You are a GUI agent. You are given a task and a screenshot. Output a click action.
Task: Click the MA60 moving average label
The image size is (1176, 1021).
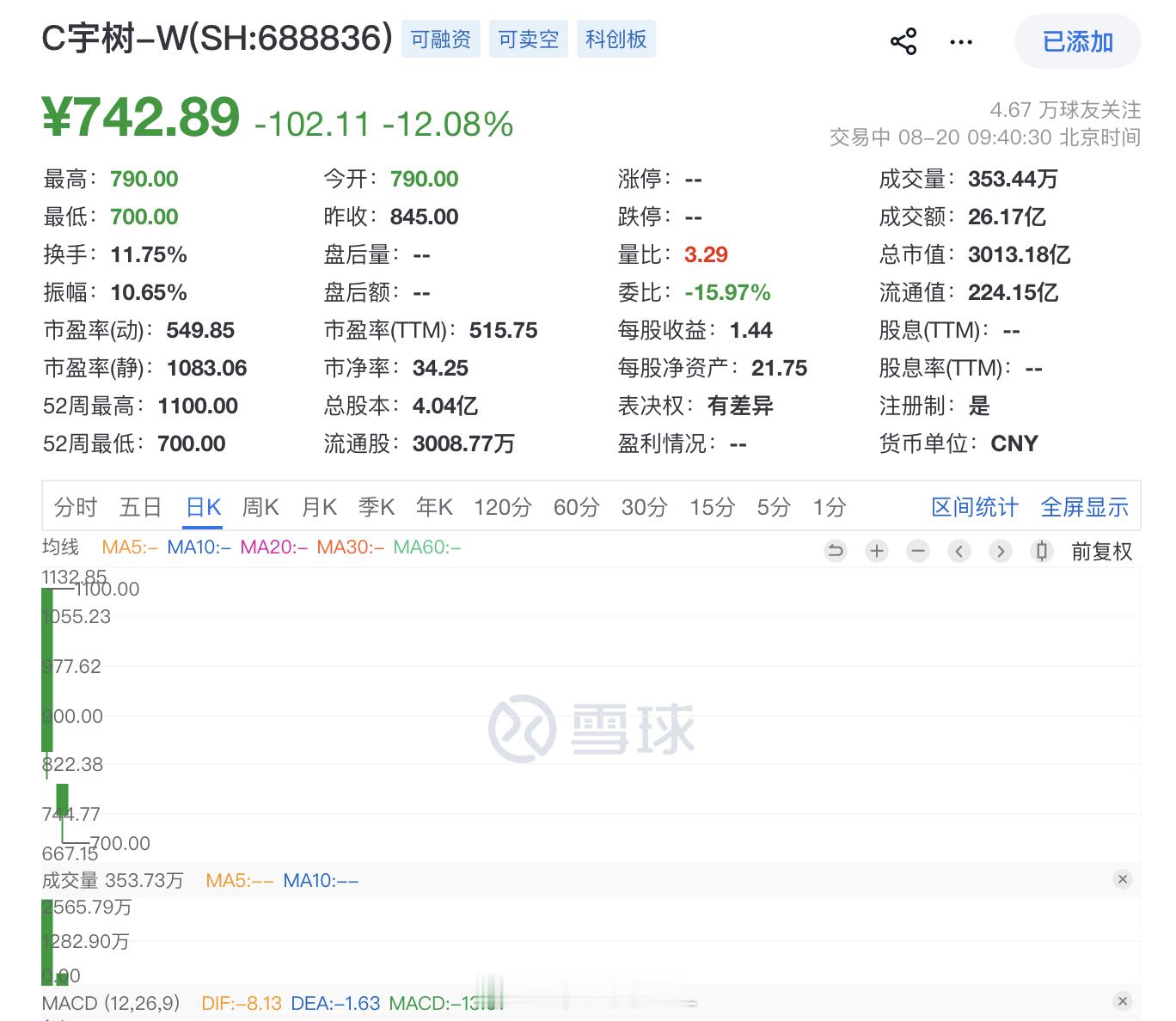tap(427, 547)
